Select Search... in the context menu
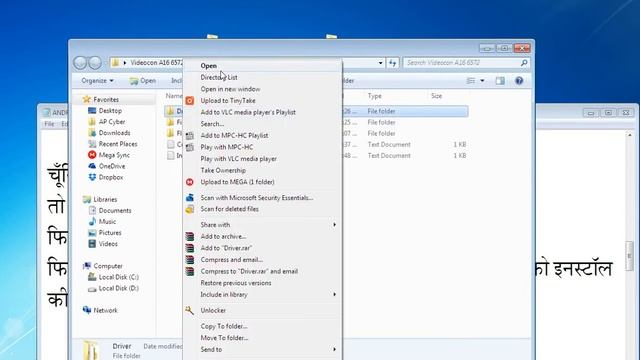Screen dimensions: 640x360 point(263,124)
